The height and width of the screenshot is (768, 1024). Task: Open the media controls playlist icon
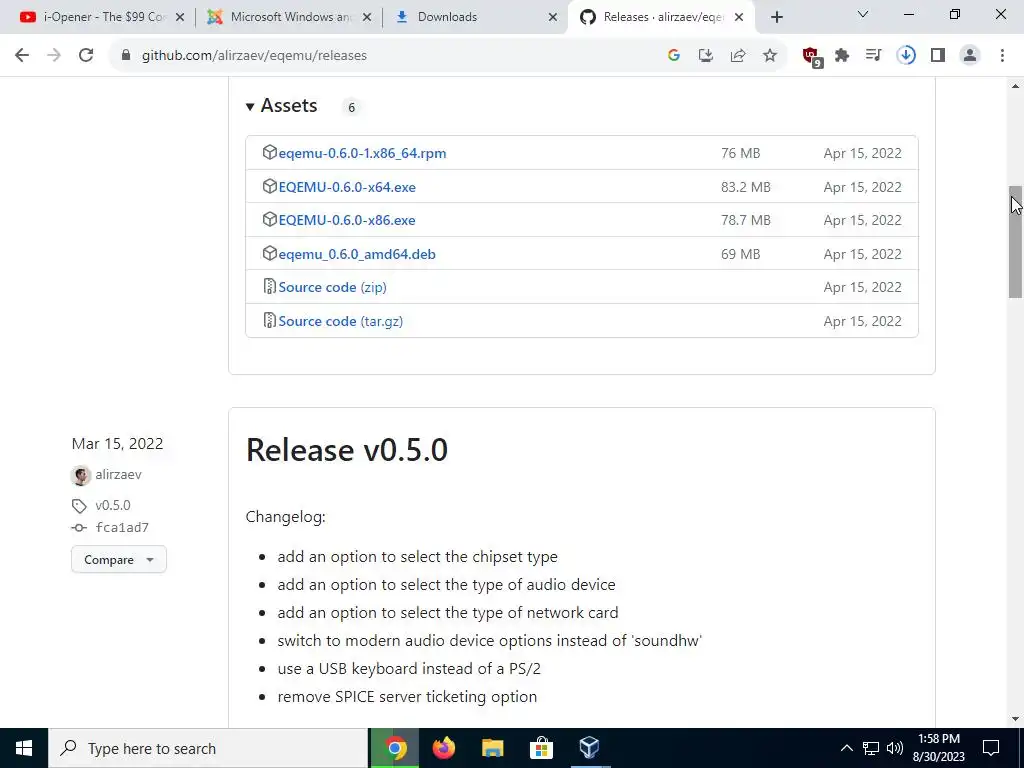pyautogui.click(x=874, y=56)
